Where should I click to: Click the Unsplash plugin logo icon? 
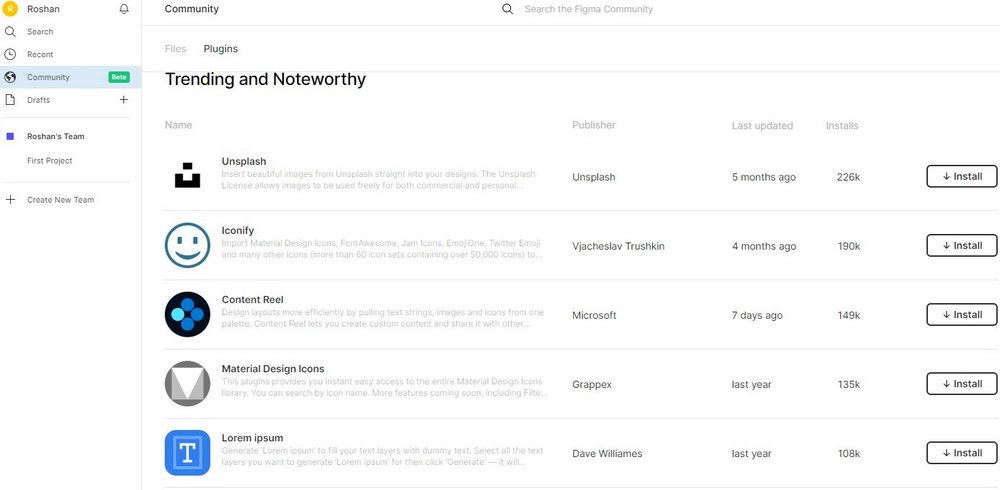click(187, 176)
